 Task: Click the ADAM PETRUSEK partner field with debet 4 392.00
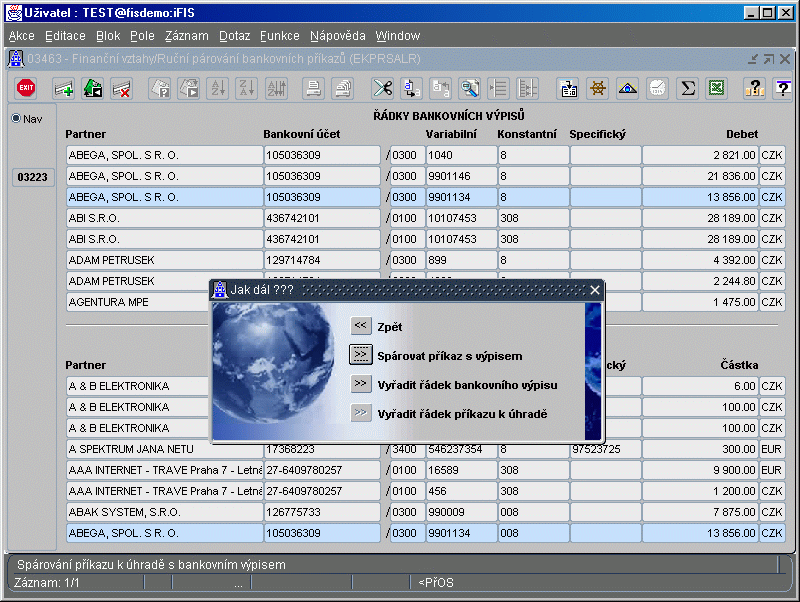coord(162,260)
